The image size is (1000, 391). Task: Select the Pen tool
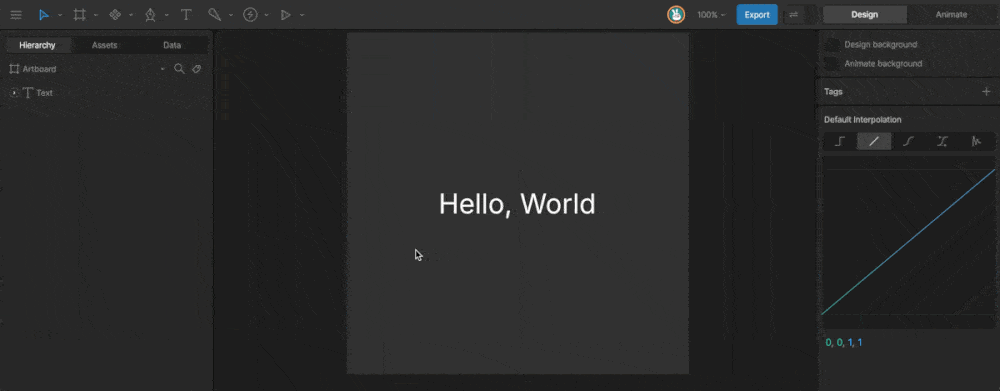tap(151, 15)
